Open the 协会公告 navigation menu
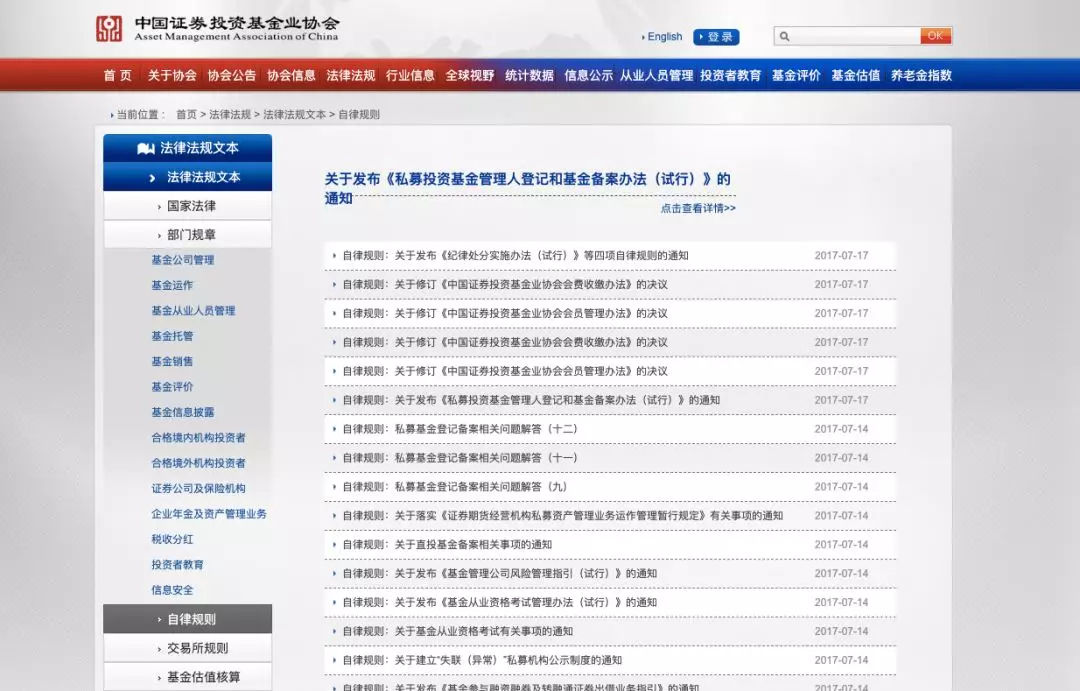1080x691 pixels. [231, 75]
